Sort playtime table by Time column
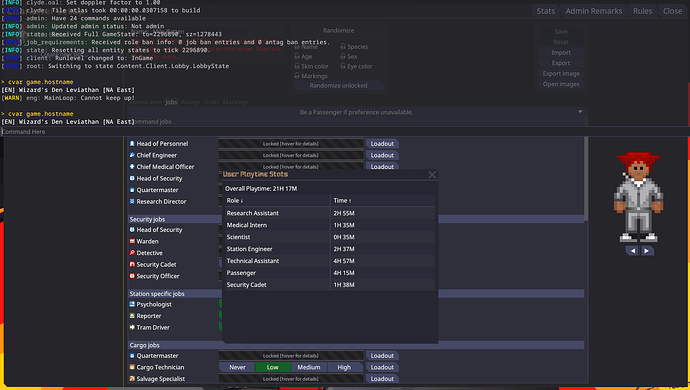Image resolution: width=690 pixels, height=390 pixels. 383,200
